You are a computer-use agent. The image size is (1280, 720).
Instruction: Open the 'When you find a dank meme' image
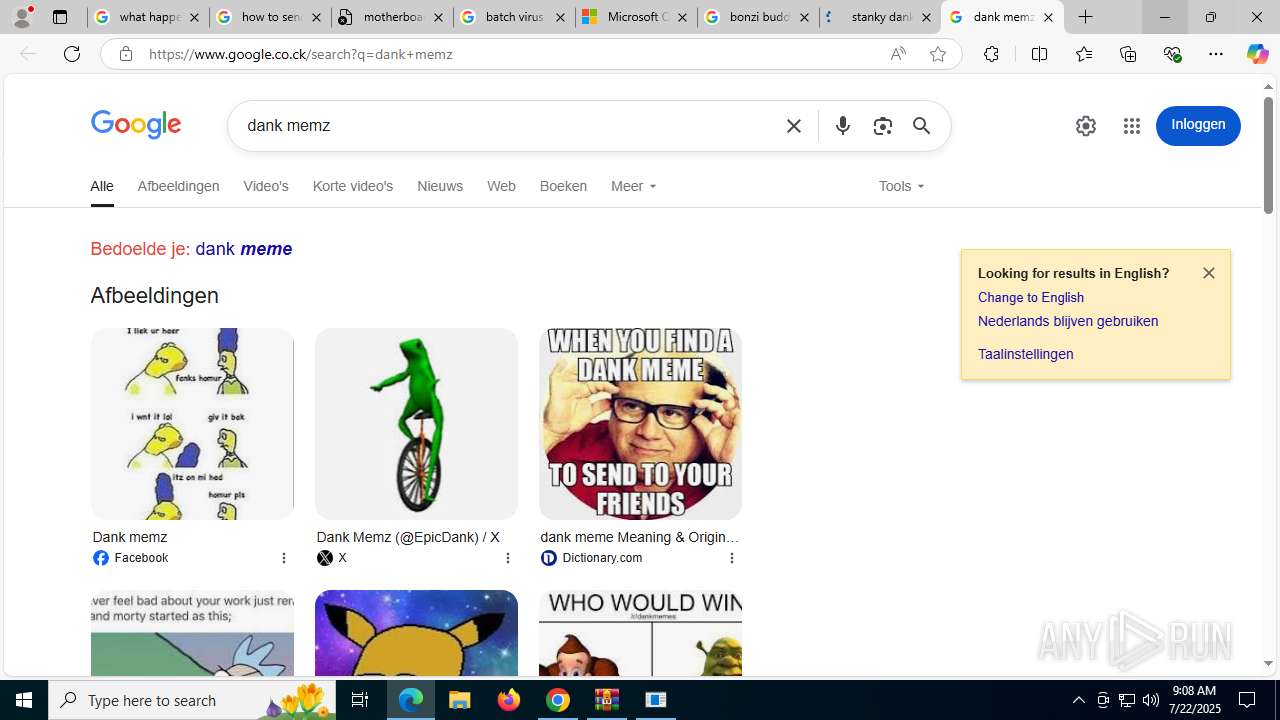tap(640, 423)
